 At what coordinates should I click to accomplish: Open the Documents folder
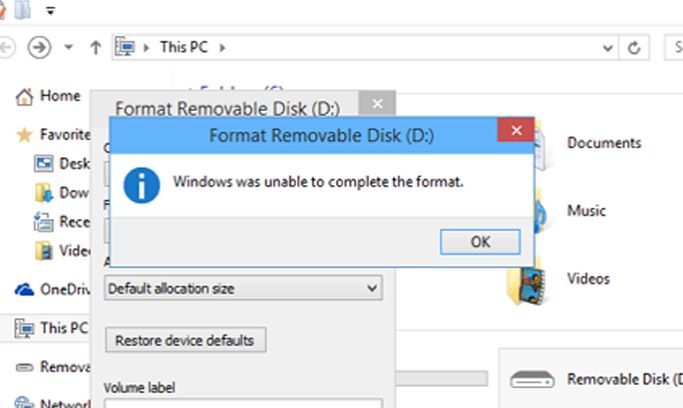click(604, 143)
